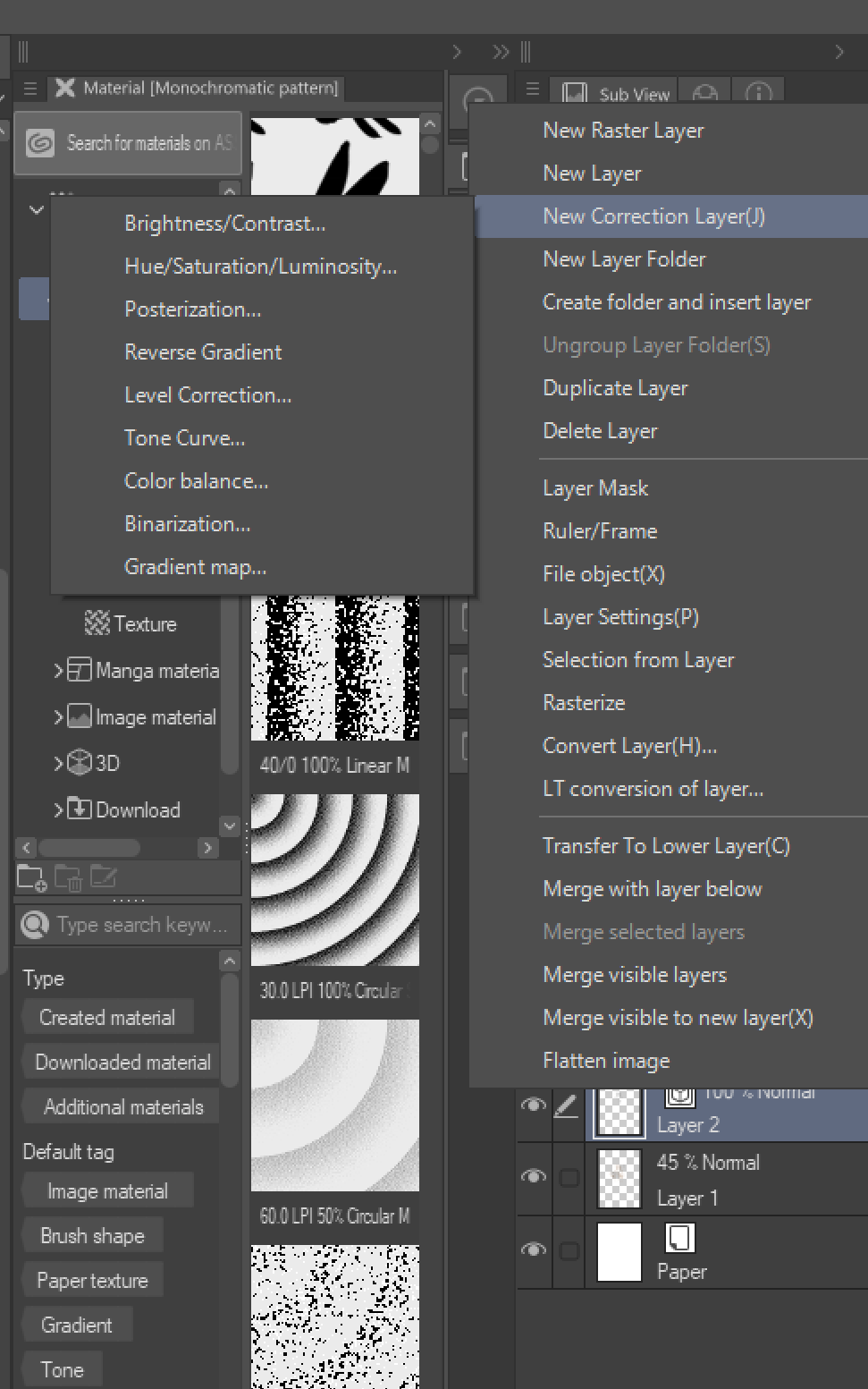Screen dimensions: 868x1389
Task: Tick the checkbox beside Layer 1 thumbnail
Action: tap(569, 1178)
